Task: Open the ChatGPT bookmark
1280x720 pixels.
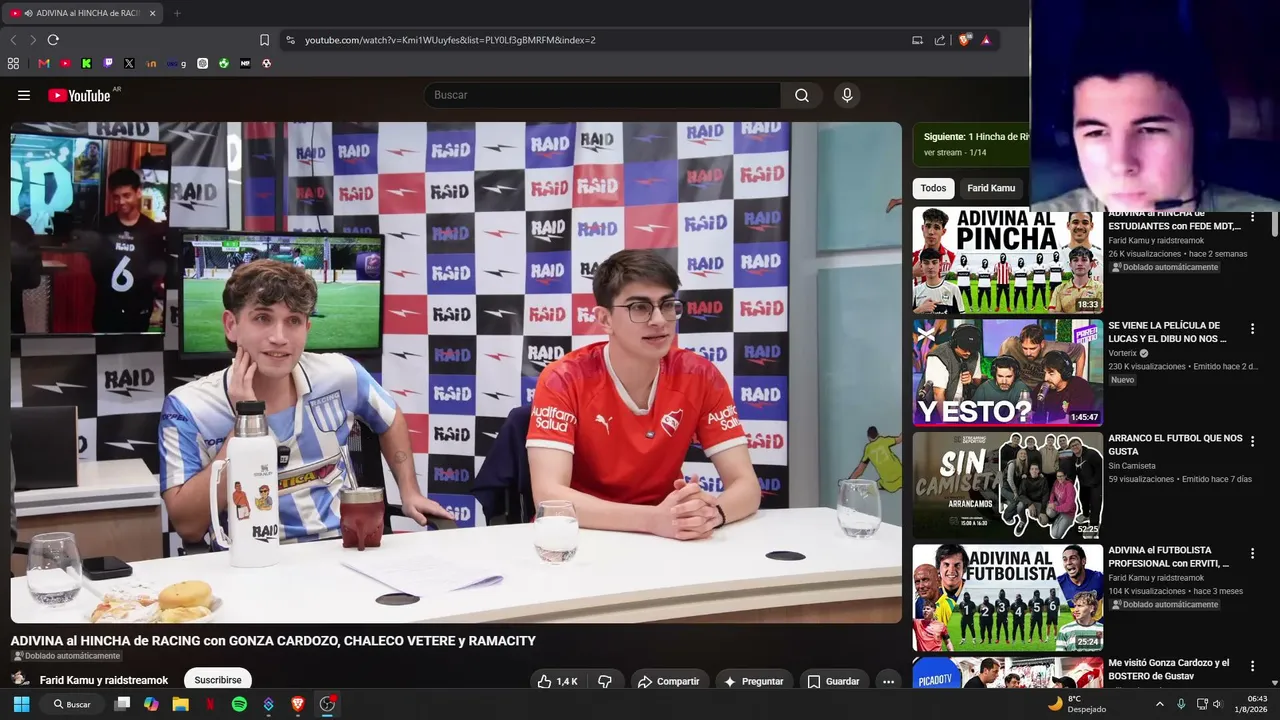Action: click(202, 63)
